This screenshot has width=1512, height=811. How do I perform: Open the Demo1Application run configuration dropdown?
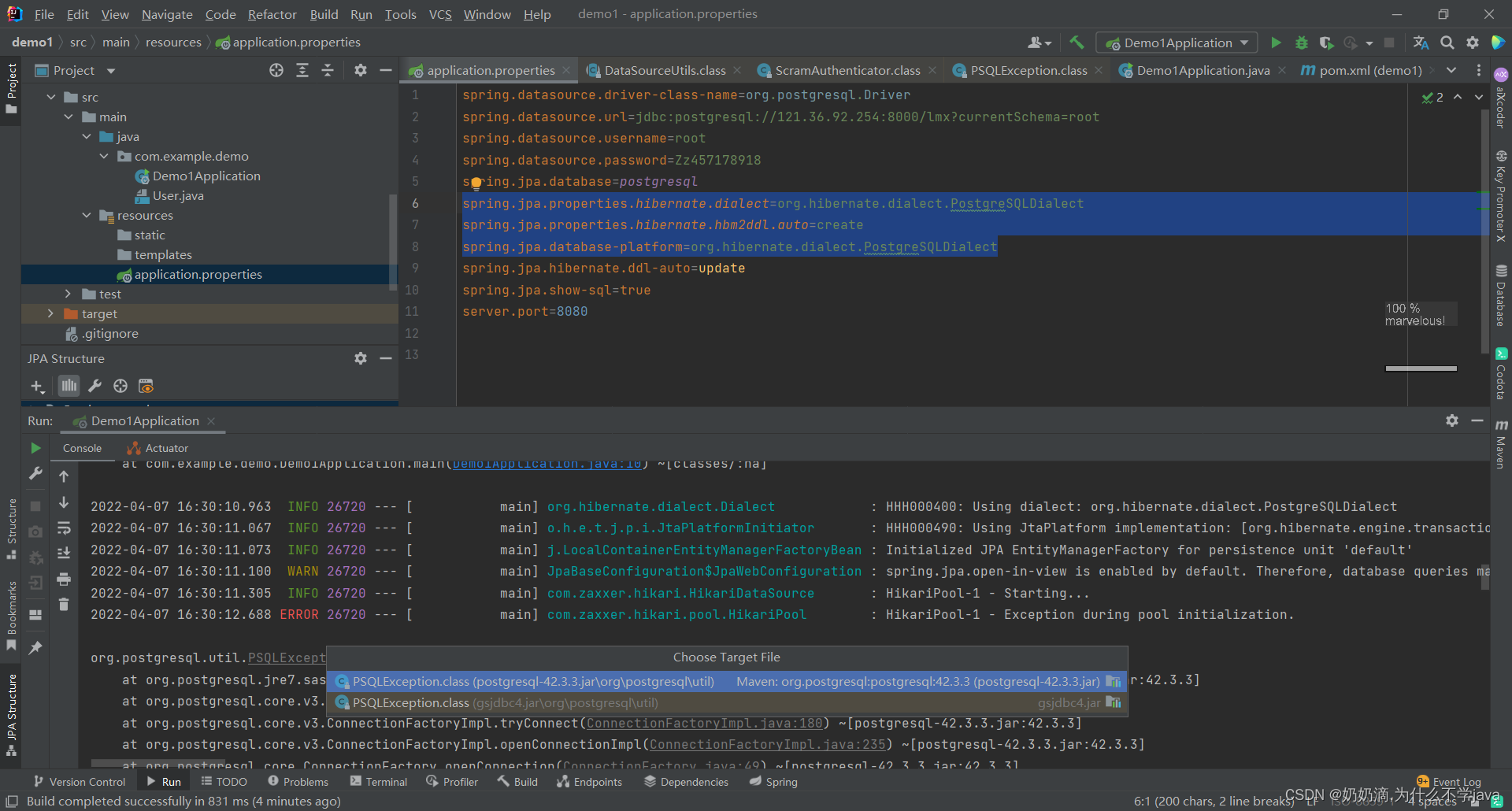point(1177,43)
